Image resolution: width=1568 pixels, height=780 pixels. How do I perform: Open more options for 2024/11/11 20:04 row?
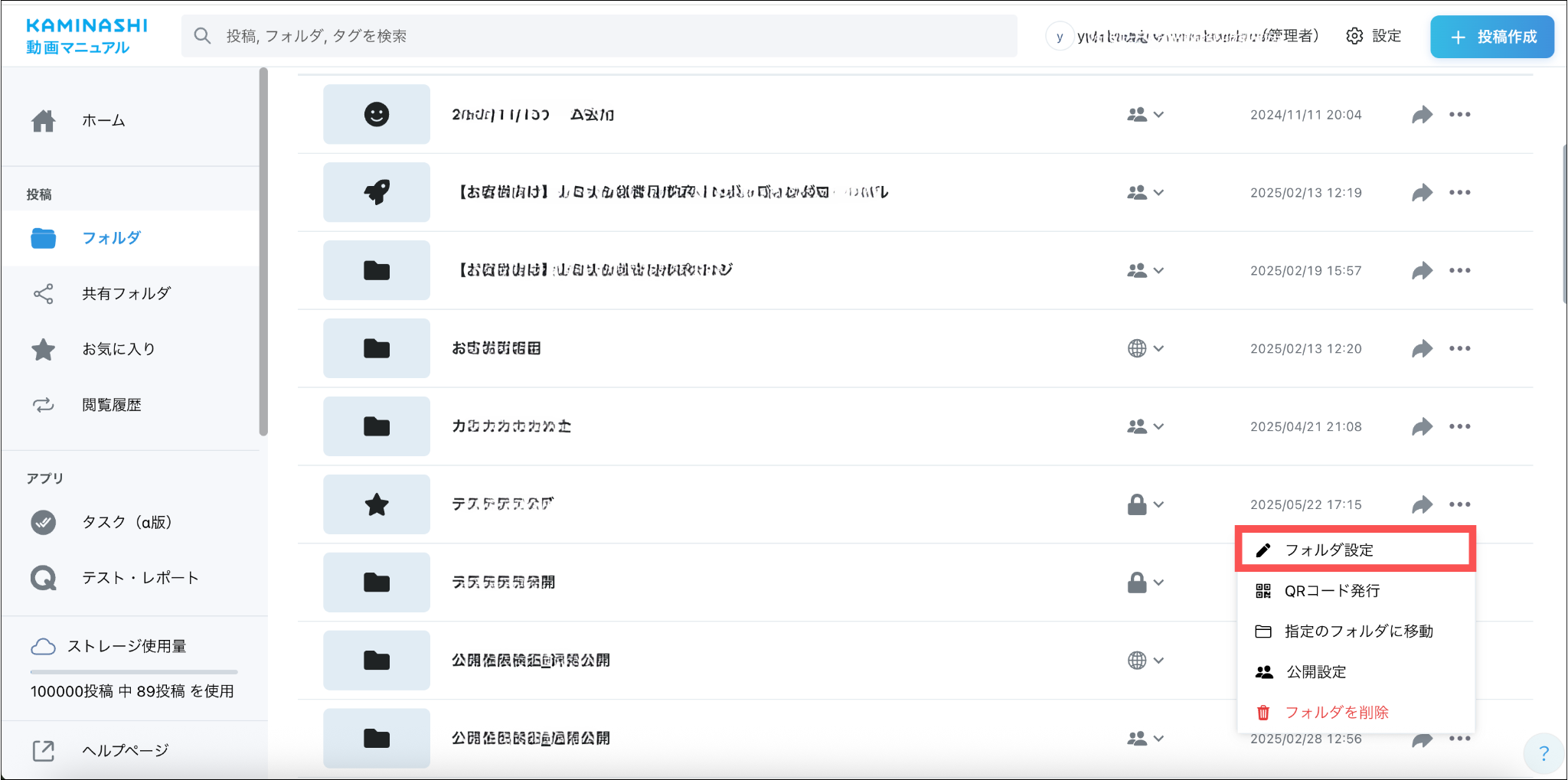1459,115
